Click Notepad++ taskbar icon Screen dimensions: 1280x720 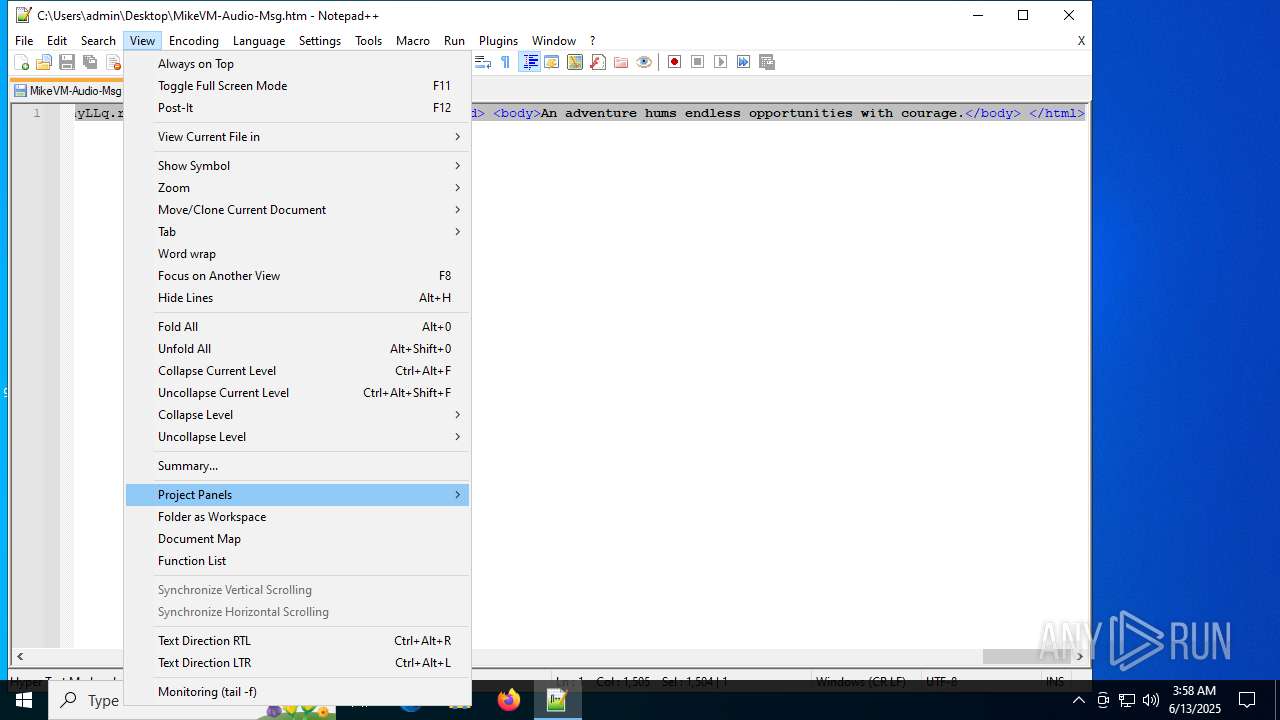click(557, 700)
